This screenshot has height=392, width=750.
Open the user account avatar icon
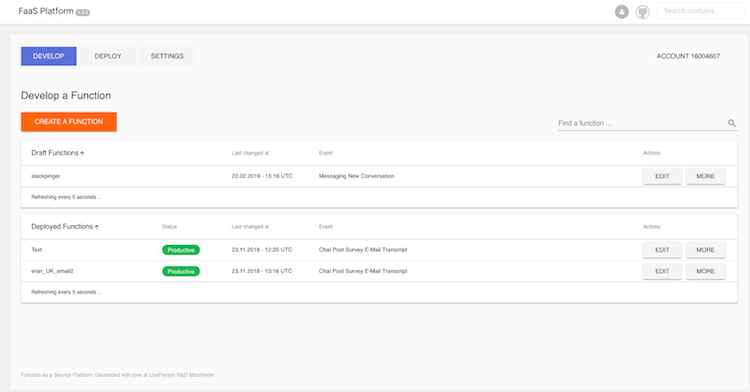621,11
